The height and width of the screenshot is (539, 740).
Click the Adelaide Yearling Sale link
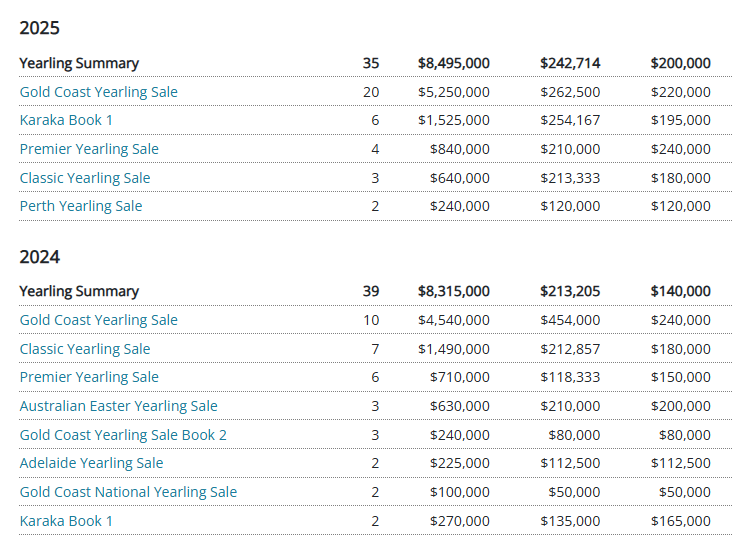(91, 463)
